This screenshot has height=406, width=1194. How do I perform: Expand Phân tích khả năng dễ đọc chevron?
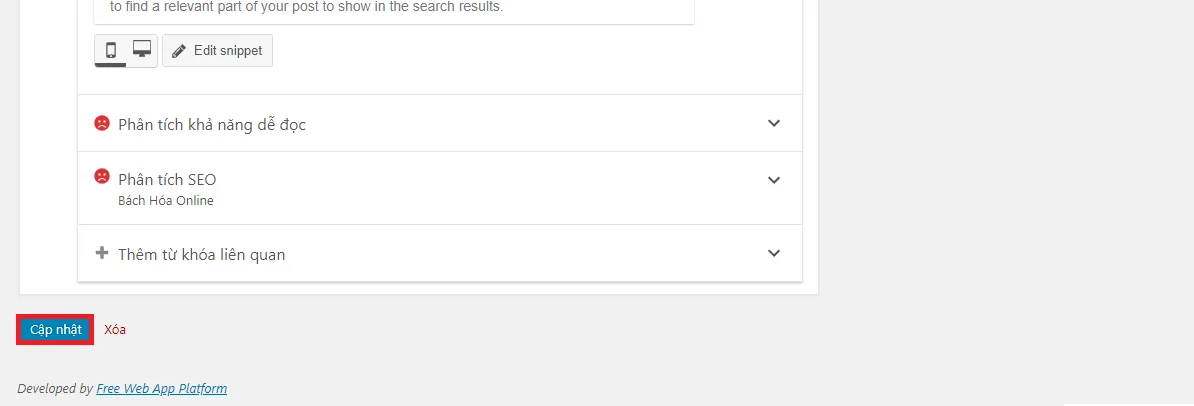tap(774, 123)
